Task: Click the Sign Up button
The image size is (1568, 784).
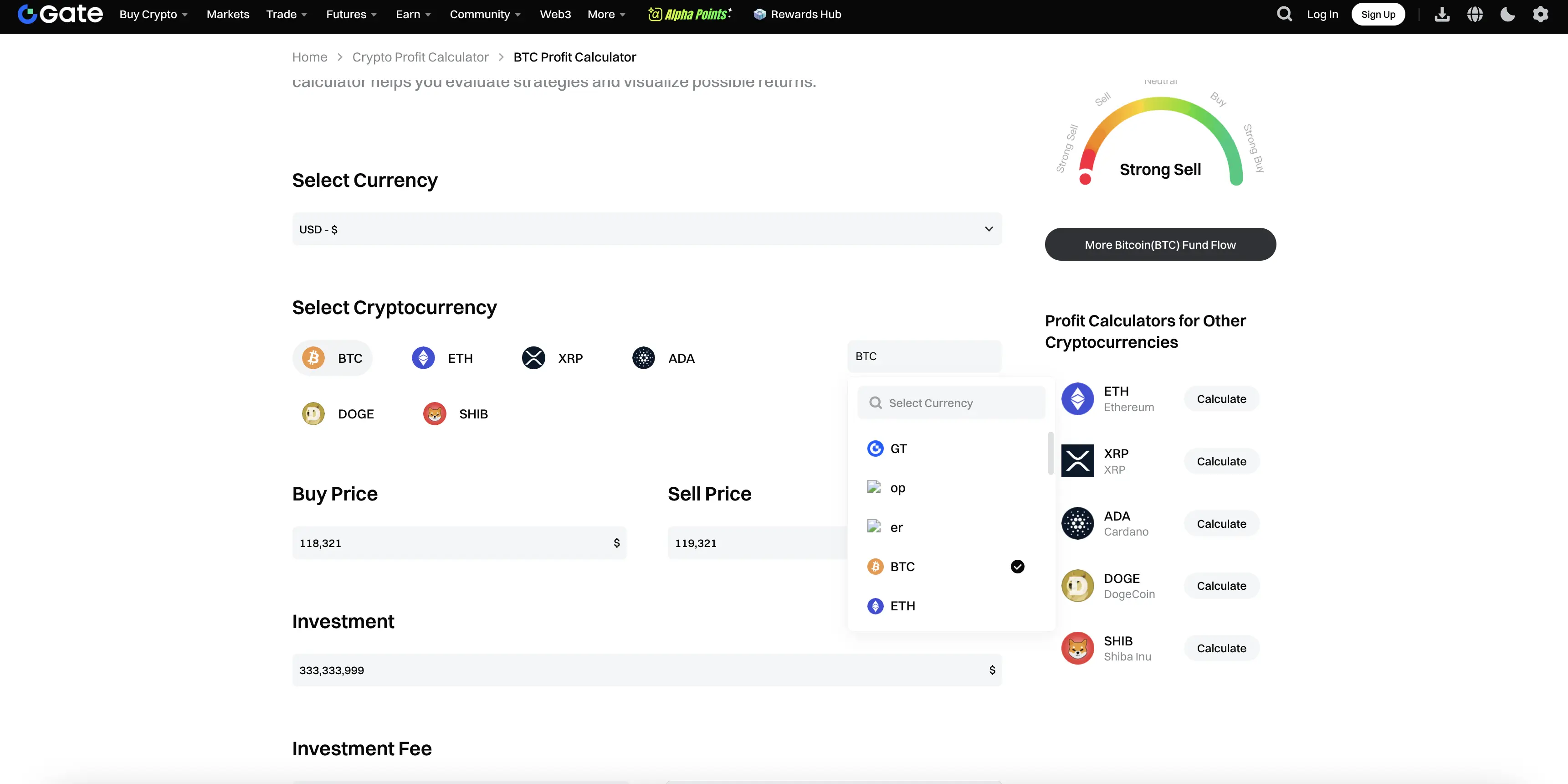Action: pos(1378,14)
